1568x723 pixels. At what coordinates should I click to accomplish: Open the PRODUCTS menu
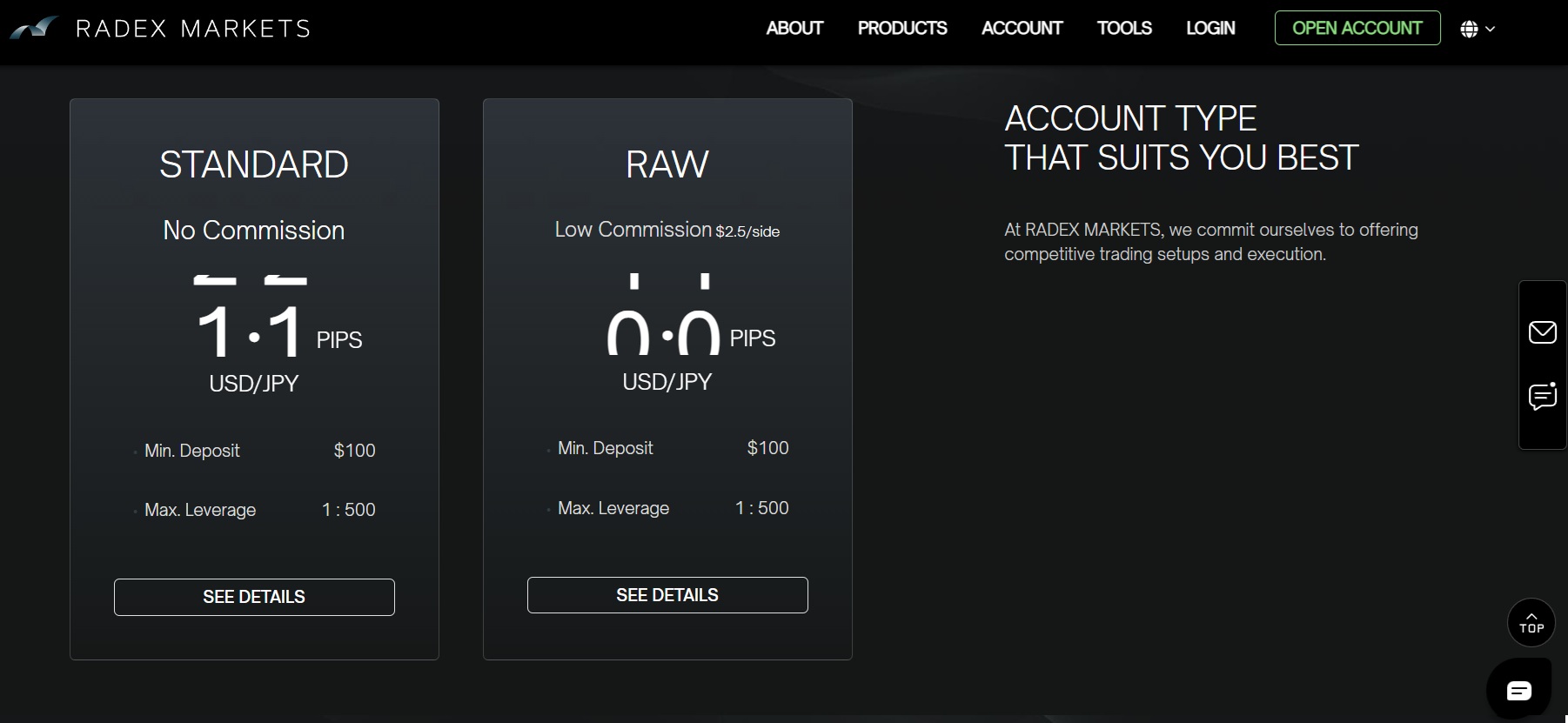[x=902, y=28]
